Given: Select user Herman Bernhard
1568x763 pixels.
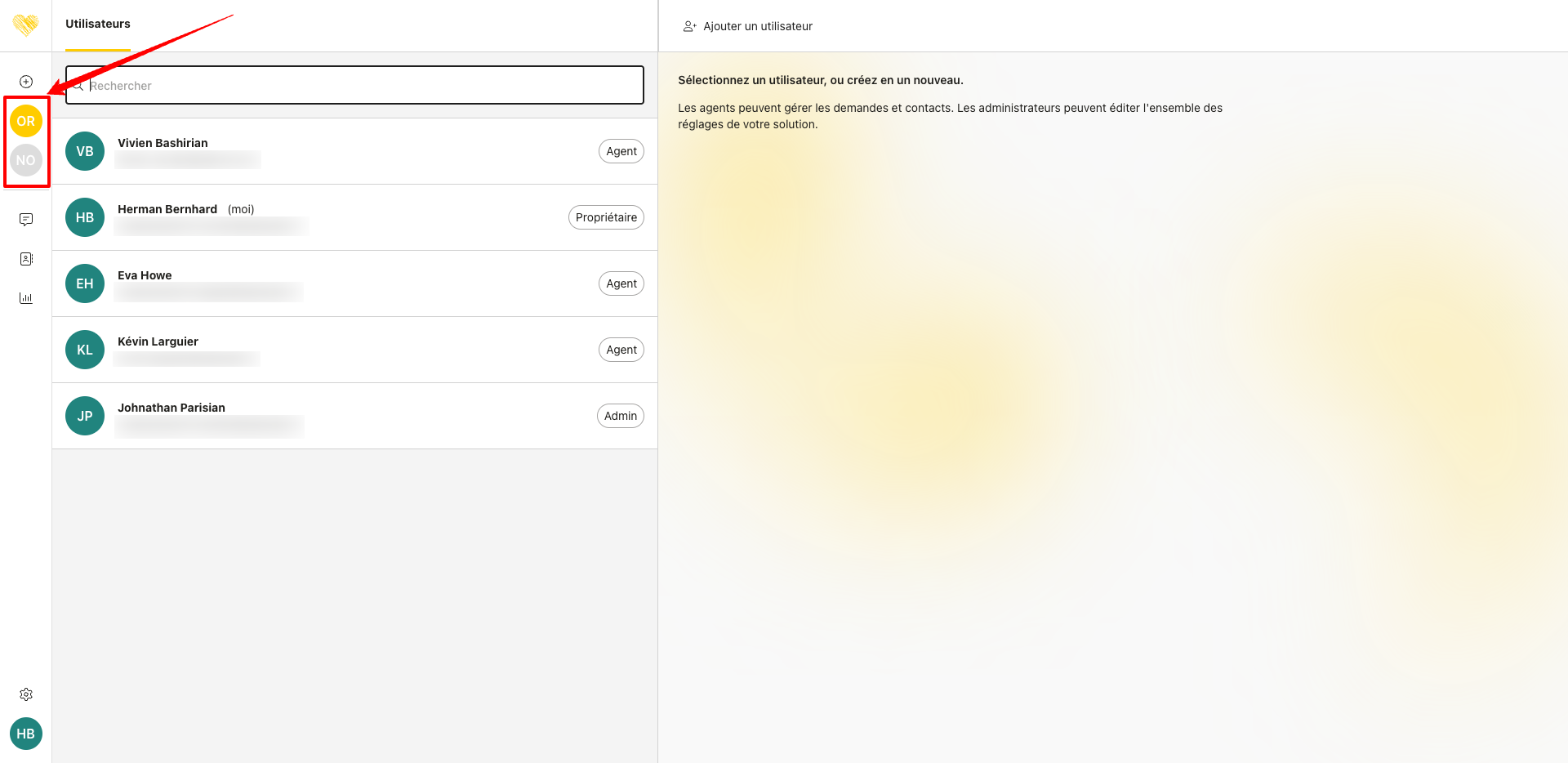Looking at the screenshot, I should click(167, 209).
